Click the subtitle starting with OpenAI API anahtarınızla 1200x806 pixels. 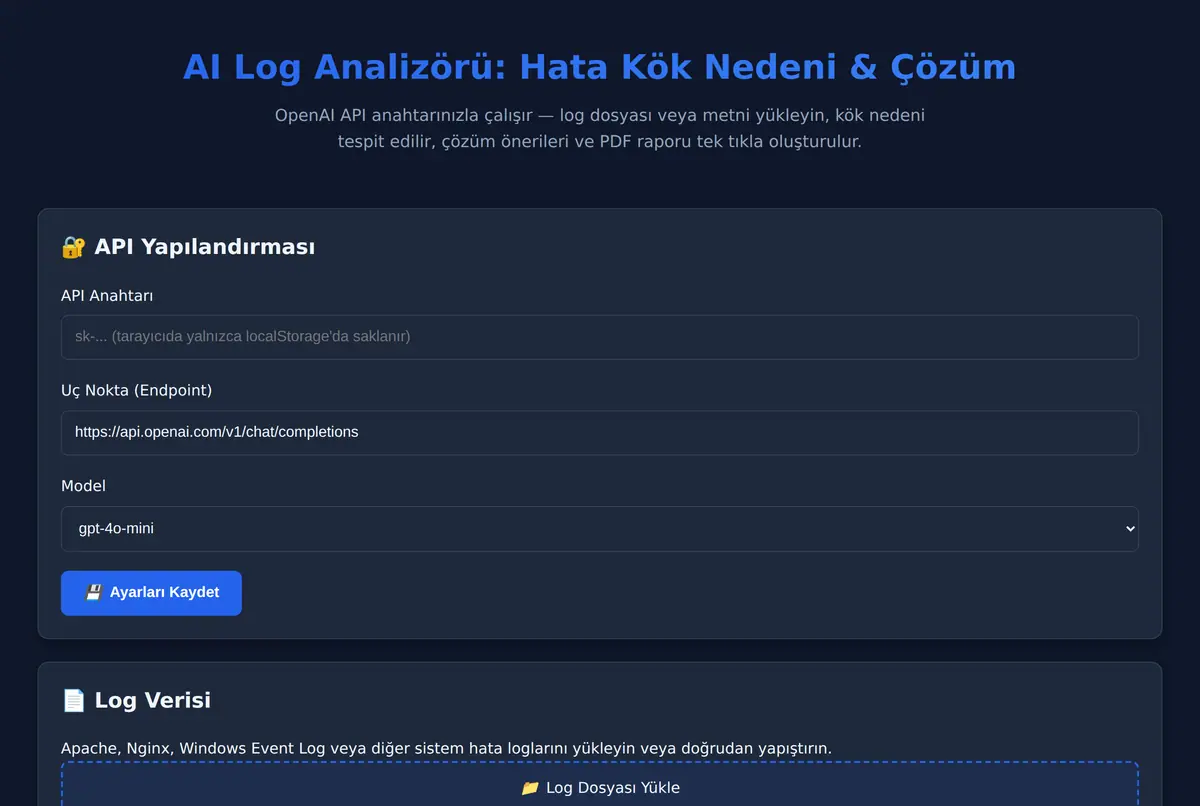pyautogui.click(x=599, y=128)
